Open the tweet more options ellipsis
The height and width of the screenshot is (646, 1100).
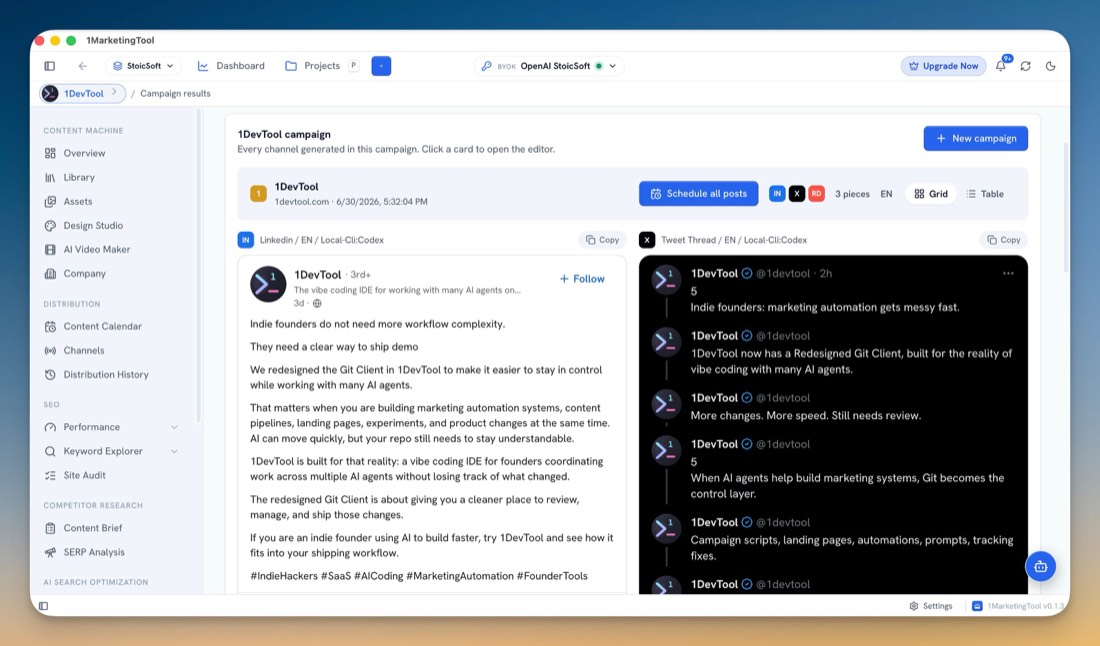tap(1008, 274)
